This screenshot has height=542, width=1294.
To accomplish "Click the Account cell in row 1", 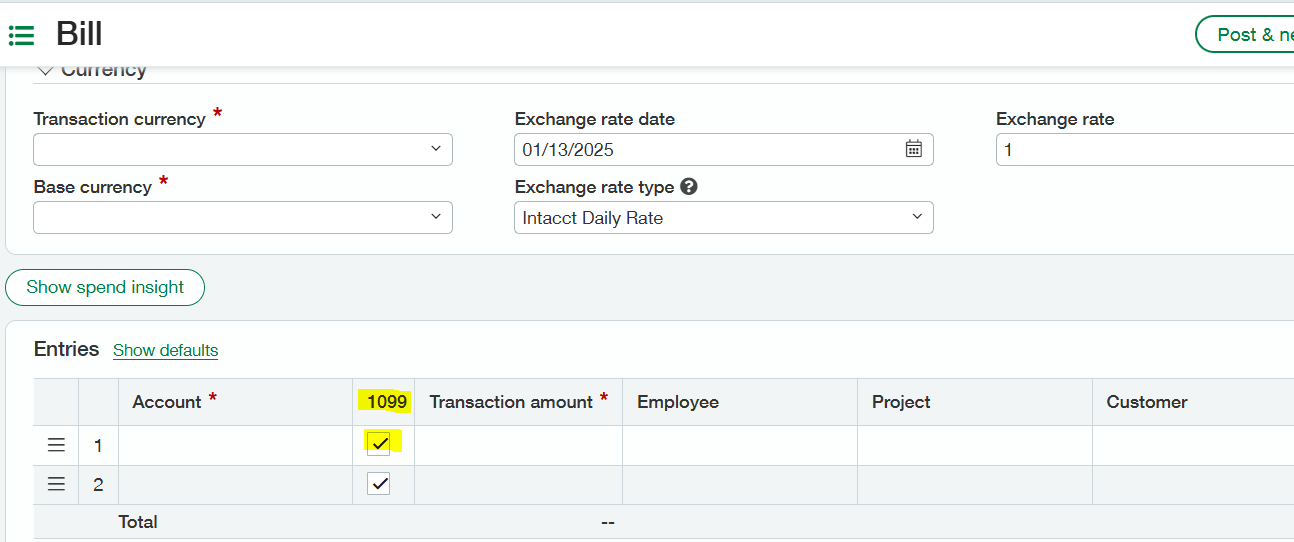I will tap(235, 445).
